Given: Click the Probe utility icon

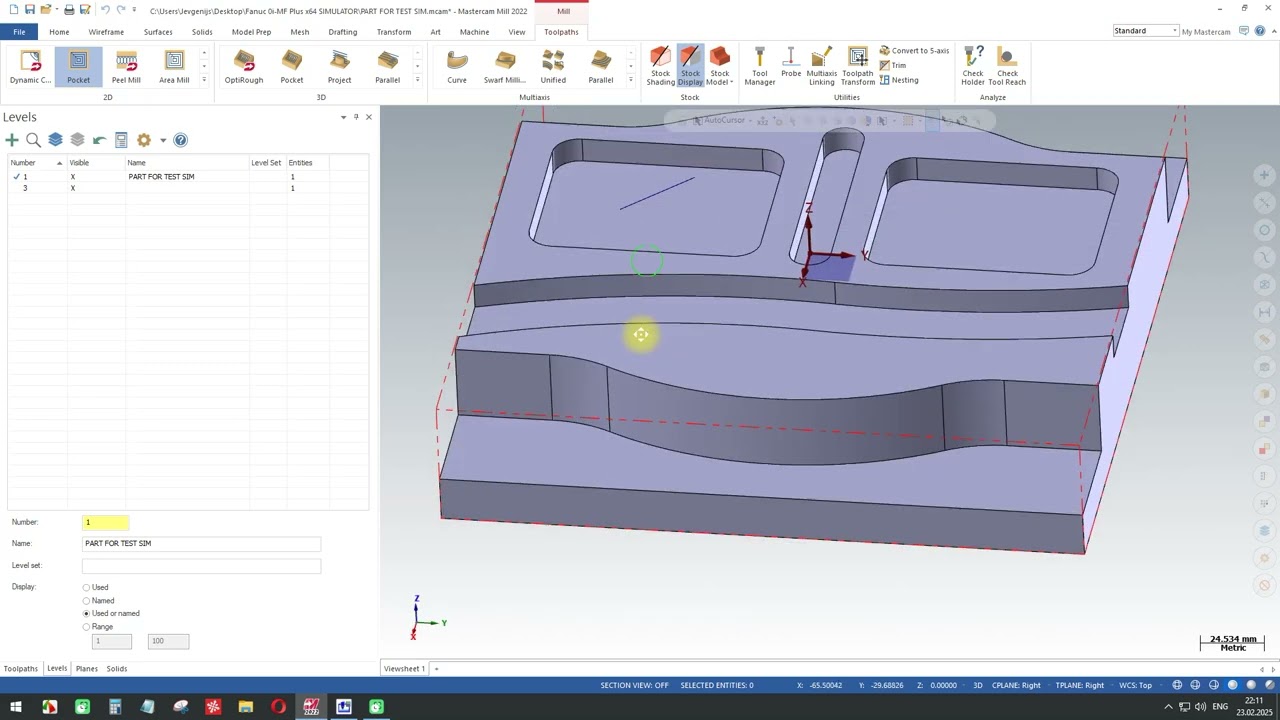Looking at the screenshot, I should point(791,64).
